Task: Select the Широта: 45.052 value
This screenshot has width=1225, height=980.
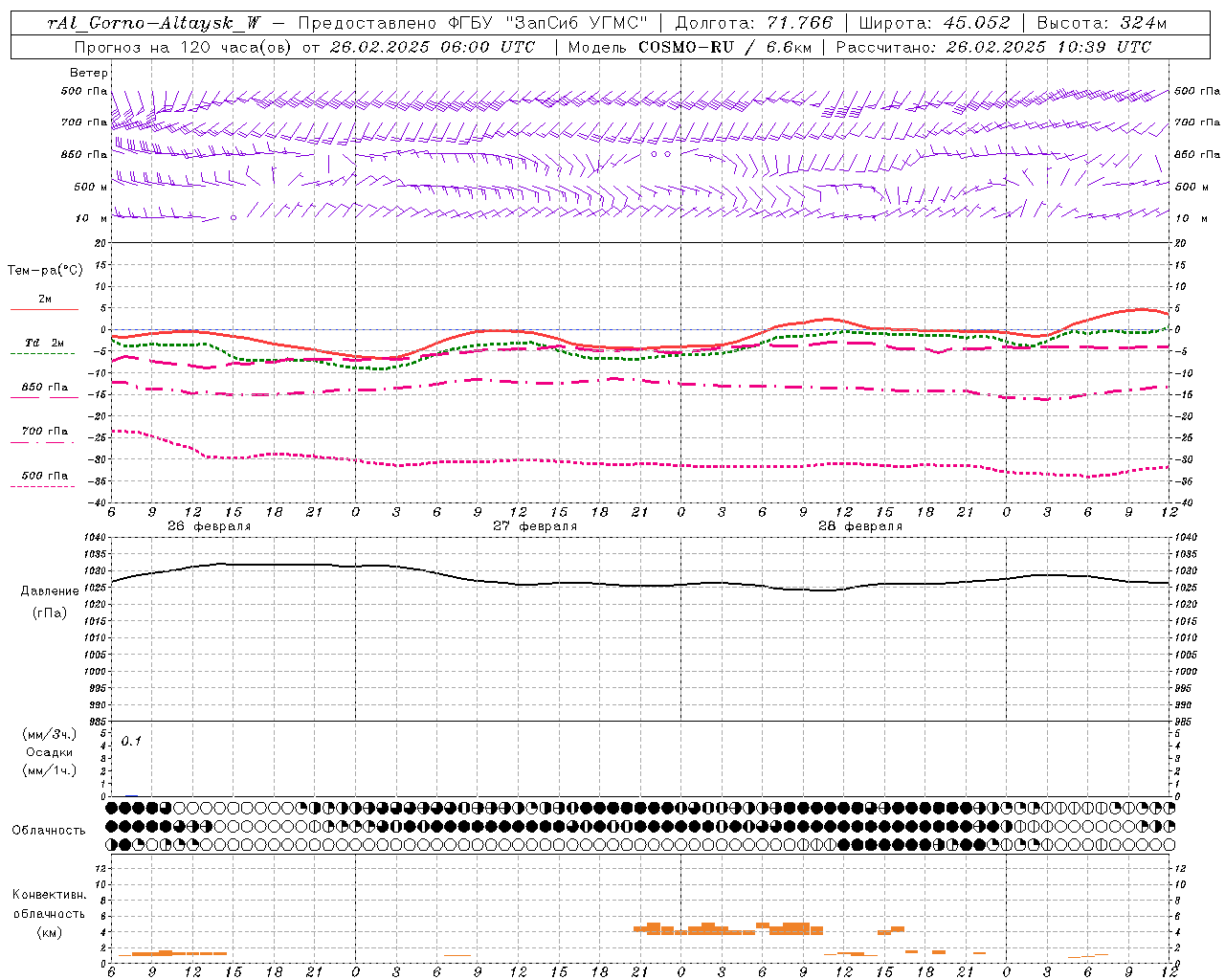Action: click(x=935, y=23)
